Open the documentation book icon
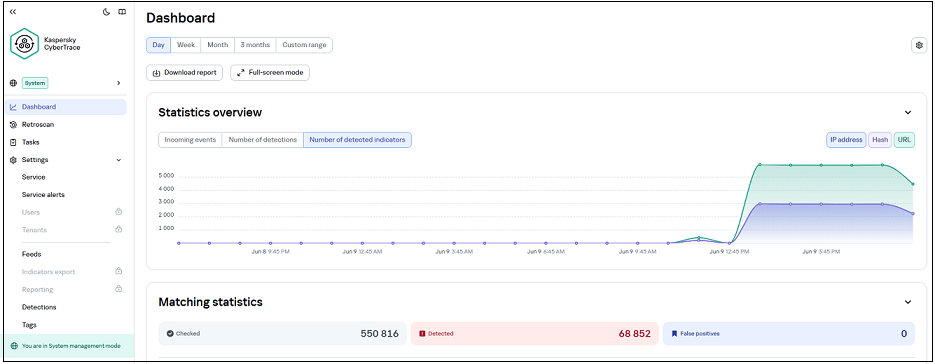935x364 pixels. (x=122, y=12)
